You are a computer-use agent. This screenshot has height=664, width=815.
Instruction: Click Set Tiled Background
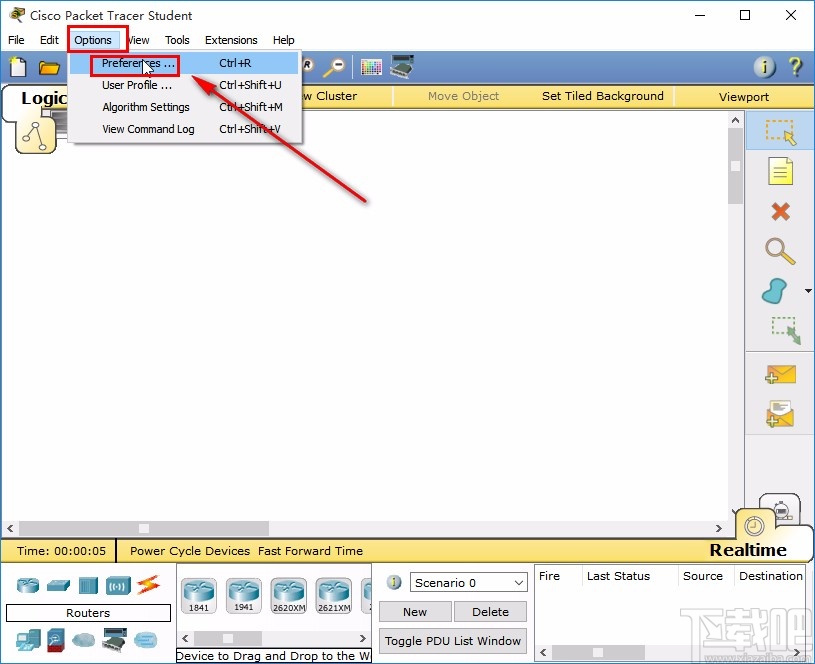(603, 96)
